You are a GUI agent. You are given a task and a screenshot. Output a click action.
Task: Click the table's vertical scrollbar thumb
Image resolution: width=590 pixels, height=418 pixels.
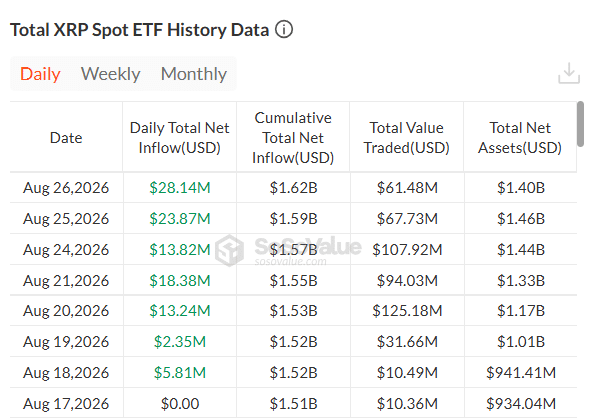[581, 124]
